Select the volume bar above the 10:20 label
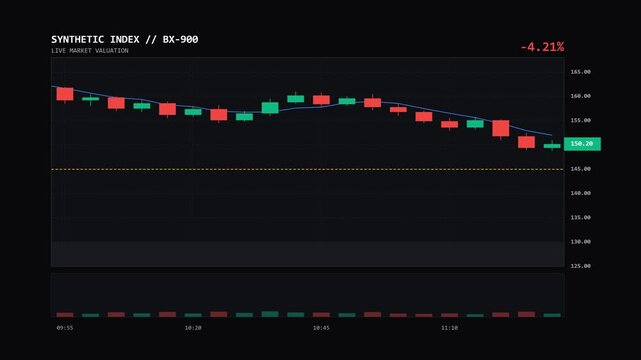Viewport: 641px width, 360px height. pos(193,315)
